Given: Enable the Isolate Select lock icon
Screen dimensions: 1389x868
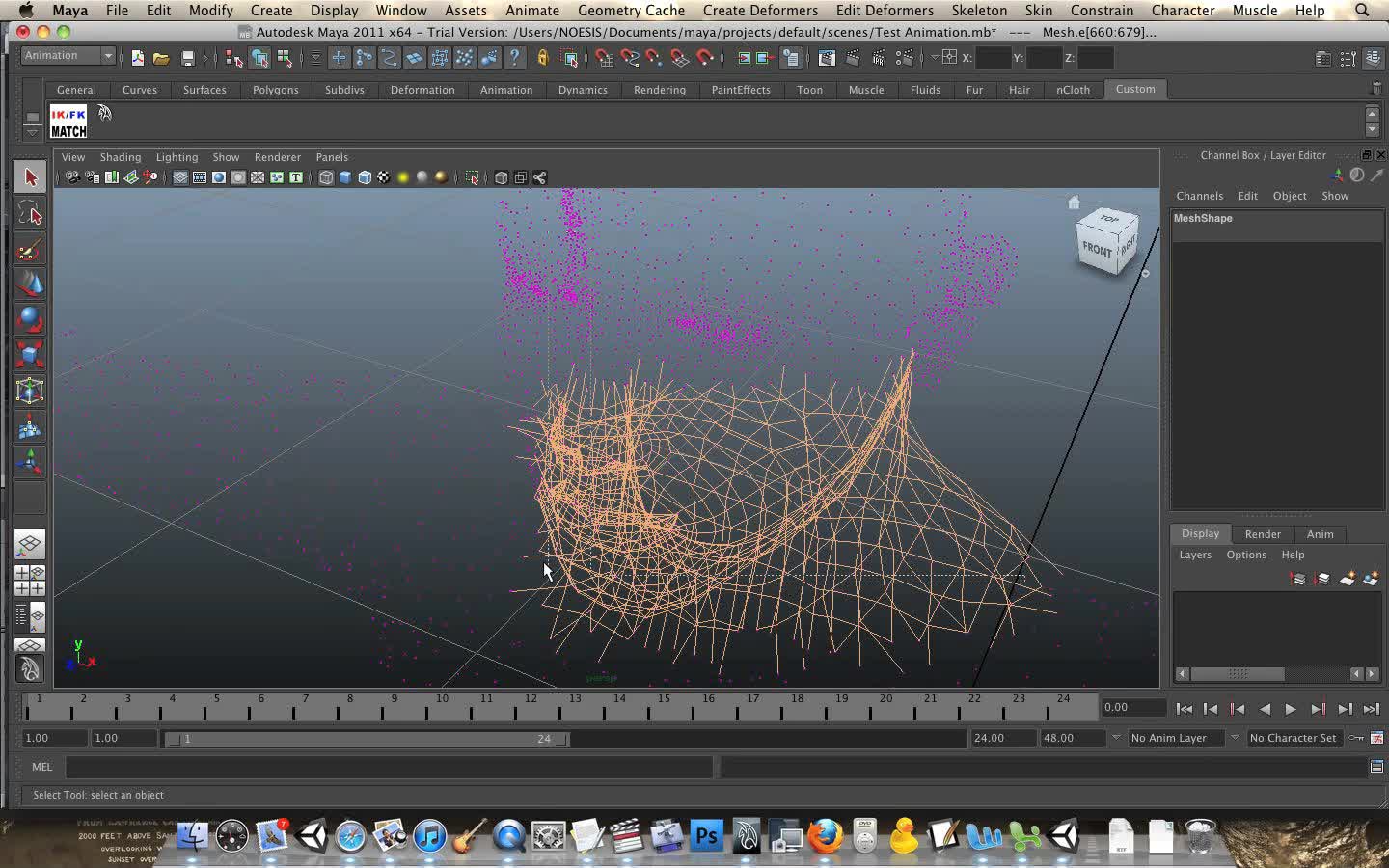Looking at the screenshot, I should coord(541,58).
